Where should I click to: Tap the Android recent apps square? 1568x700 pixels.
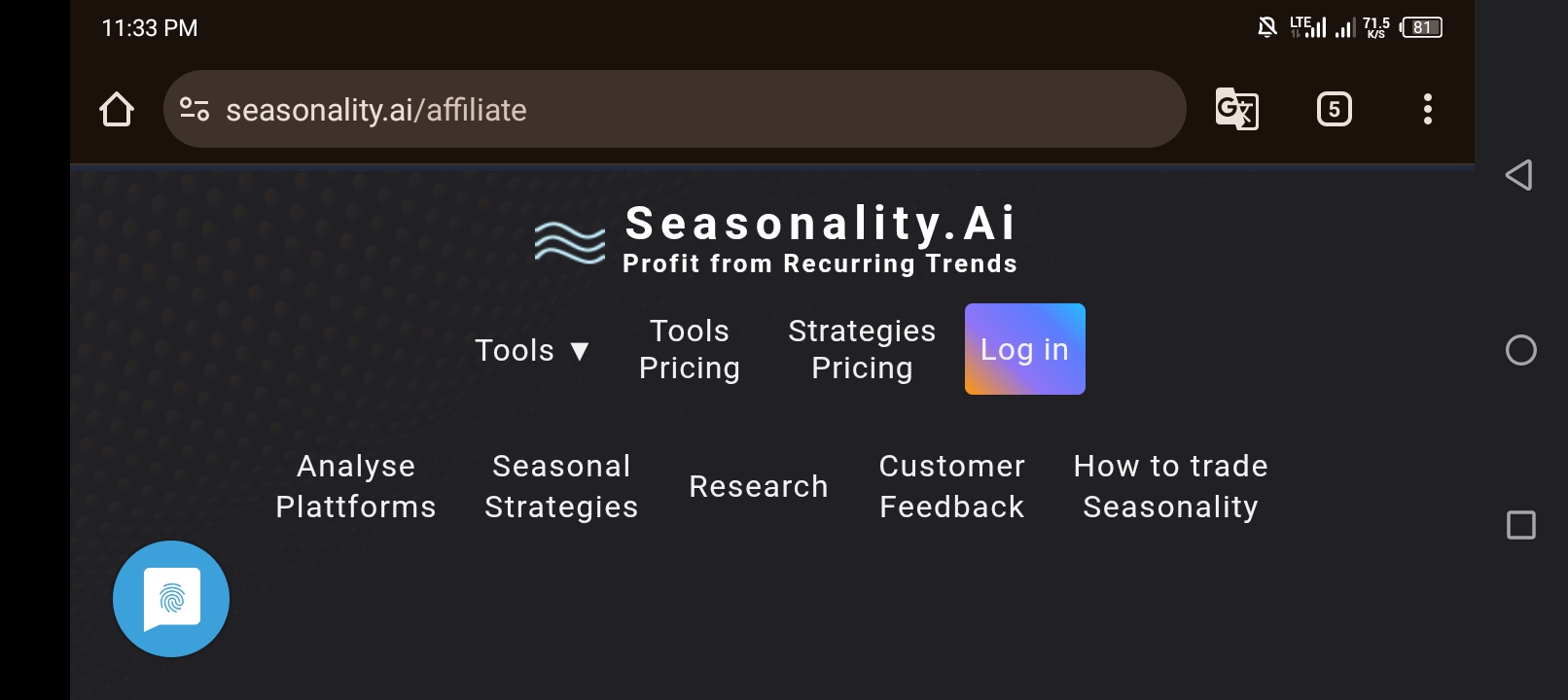click(1521, 525)
